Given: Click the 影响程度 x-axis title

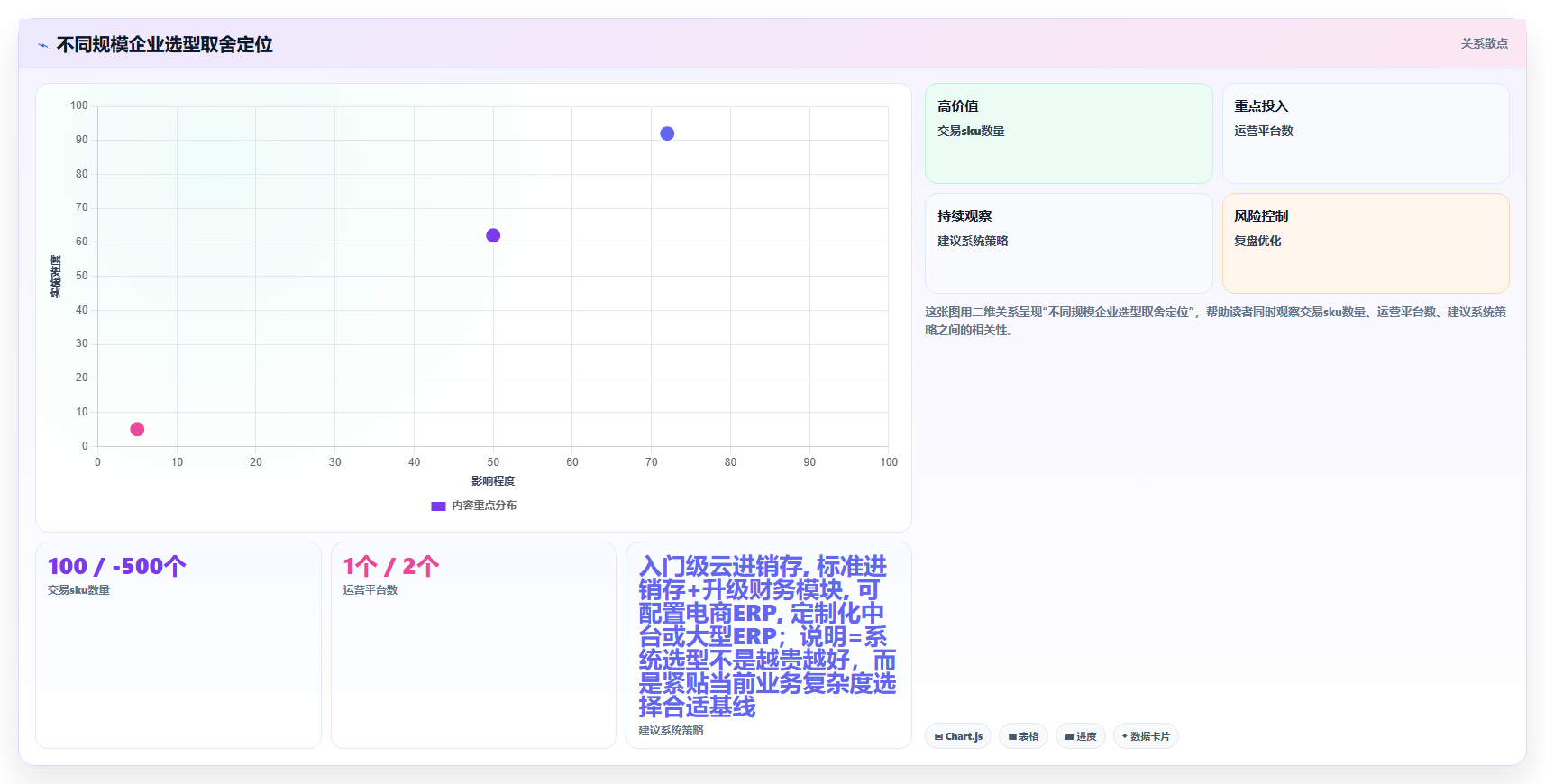Looking at the screenshot, I should click(x=493, y=481).
